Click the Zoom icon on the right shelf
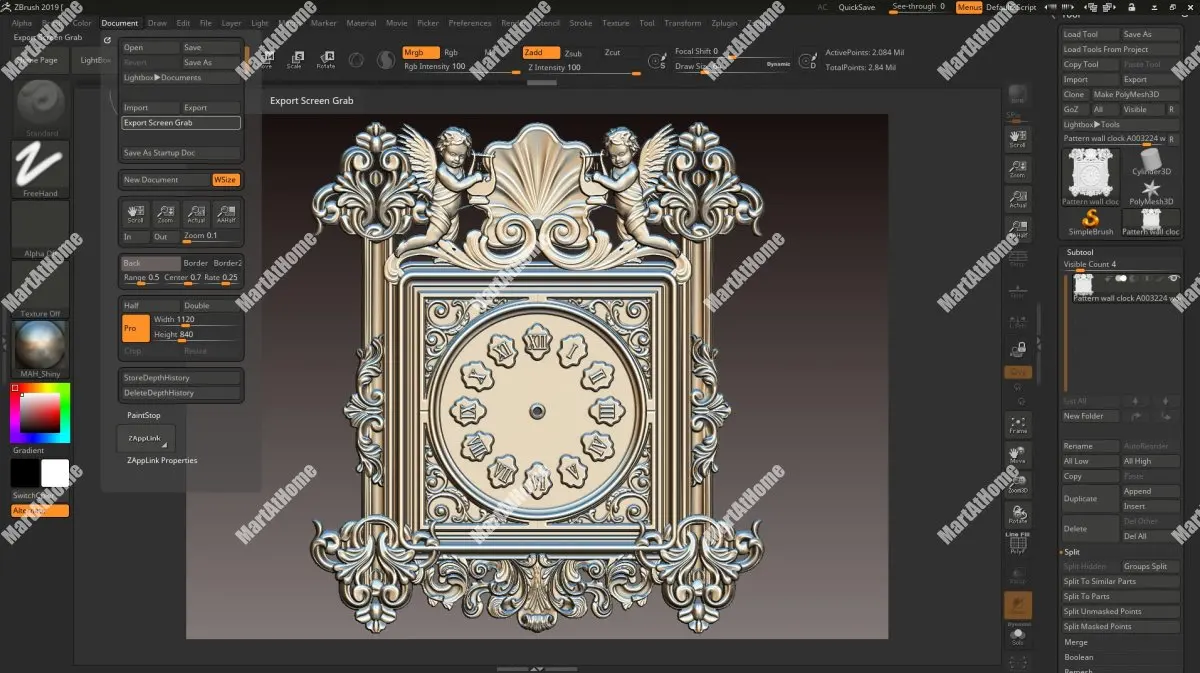This screenshot has height=673, width=1200. click(1017, 166)
